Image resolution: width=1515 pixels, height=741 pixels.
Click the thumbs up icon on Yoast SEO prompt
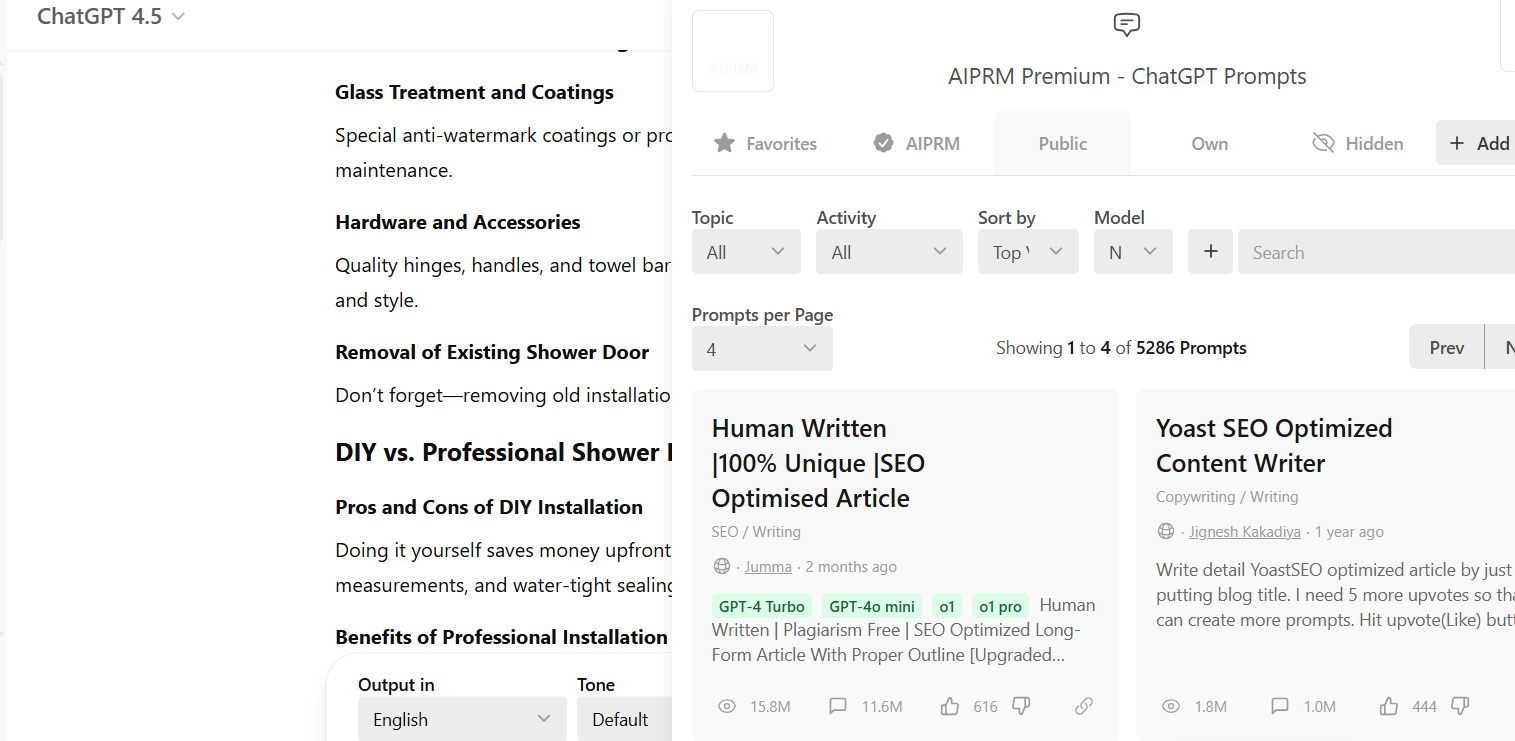1389,706
